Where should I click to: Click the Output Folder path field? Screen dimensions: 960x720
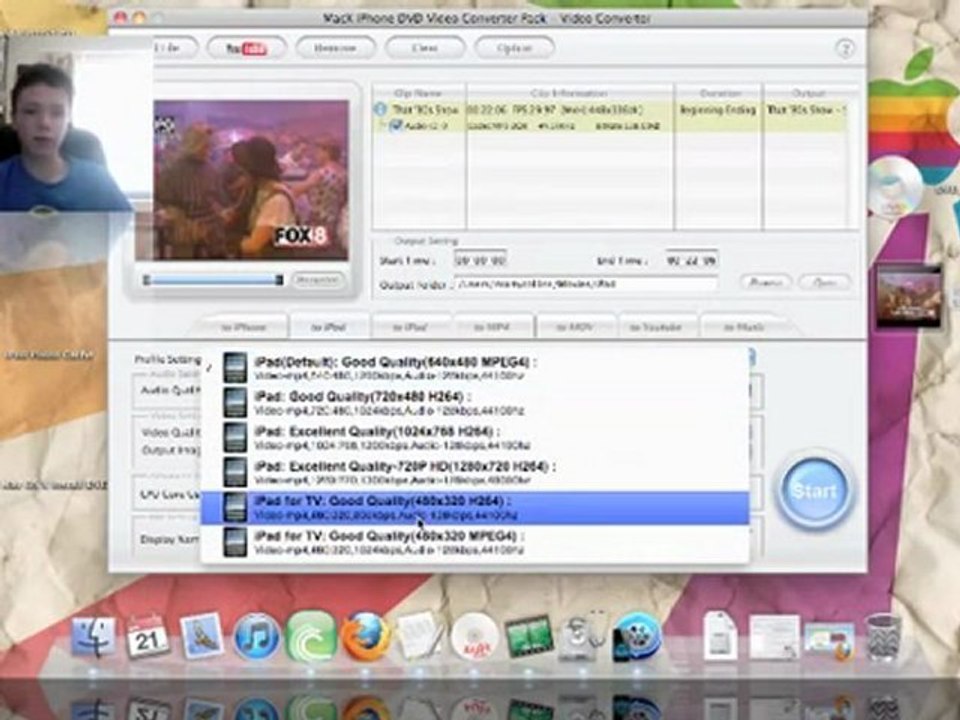point(586,284)
